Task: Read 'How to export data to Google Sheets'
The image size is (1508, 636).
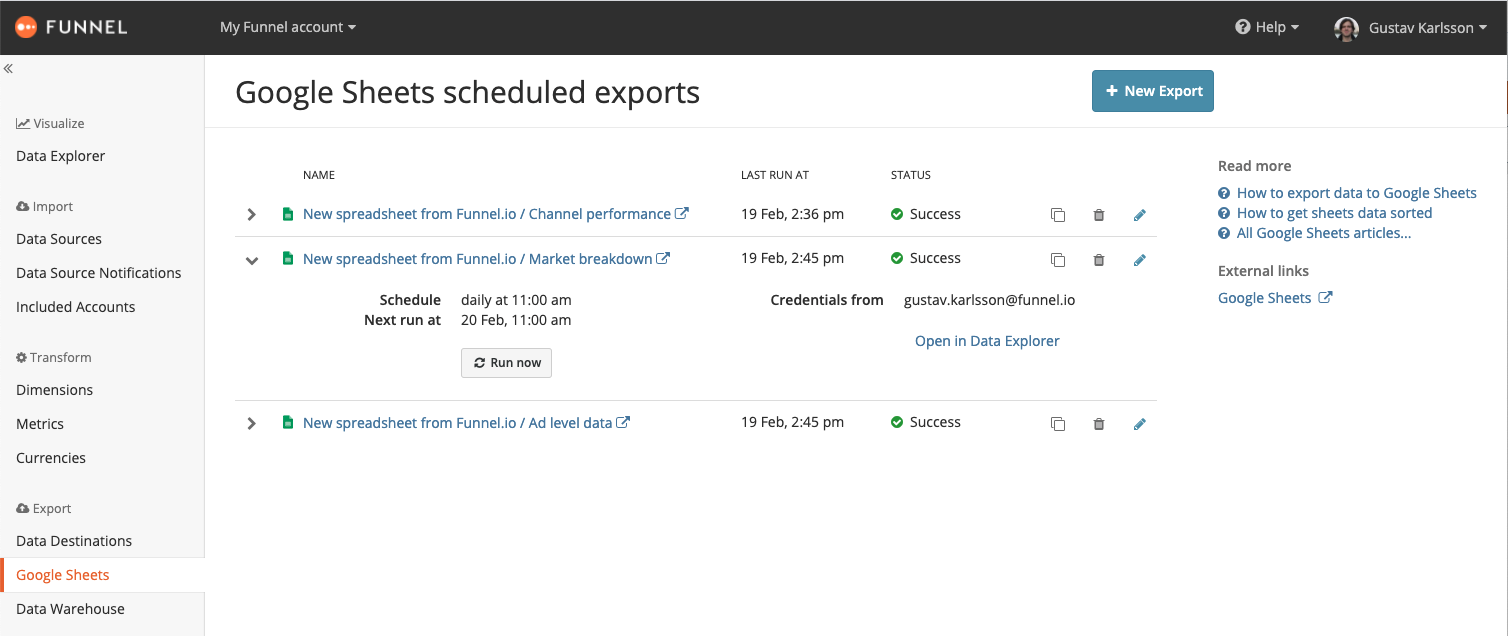Action: pyautogui.click(x=1357, y=193)
